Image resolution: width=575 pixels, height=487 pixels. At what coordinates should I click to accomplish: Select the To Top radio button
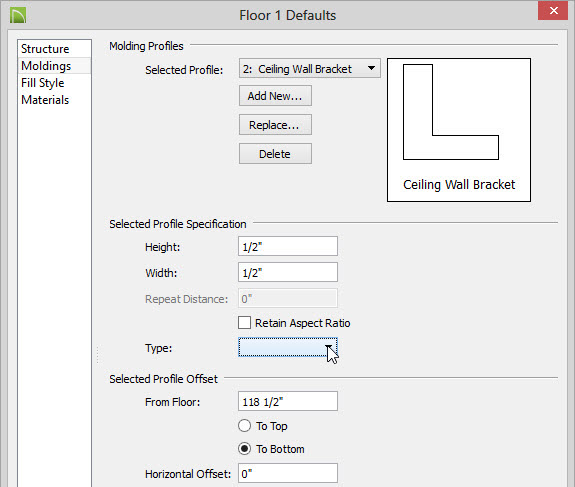pos(244,426)
